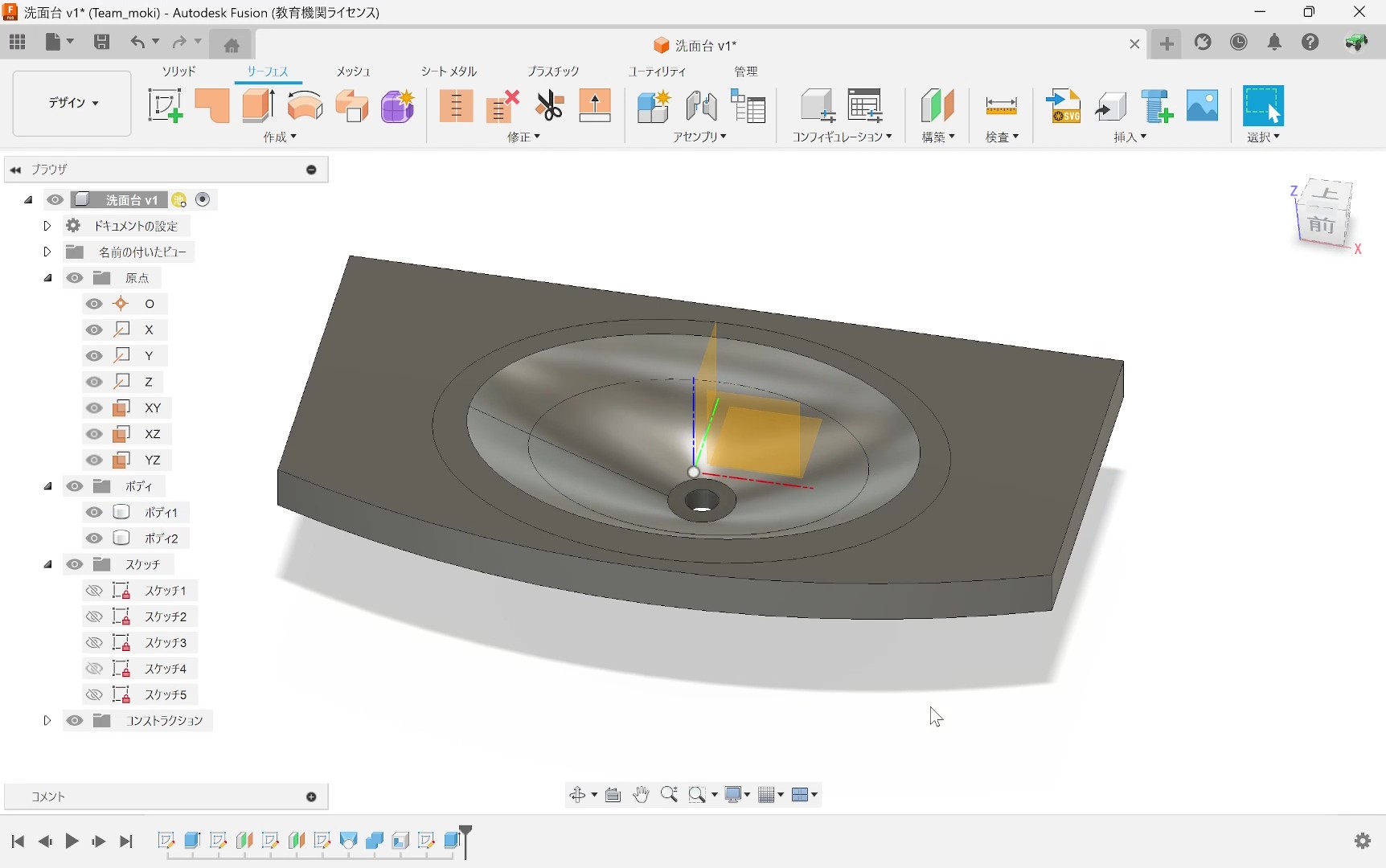This screenshot has width=1386, height=868.
Task: Save the design with disk icon
Action: [102, 43]
